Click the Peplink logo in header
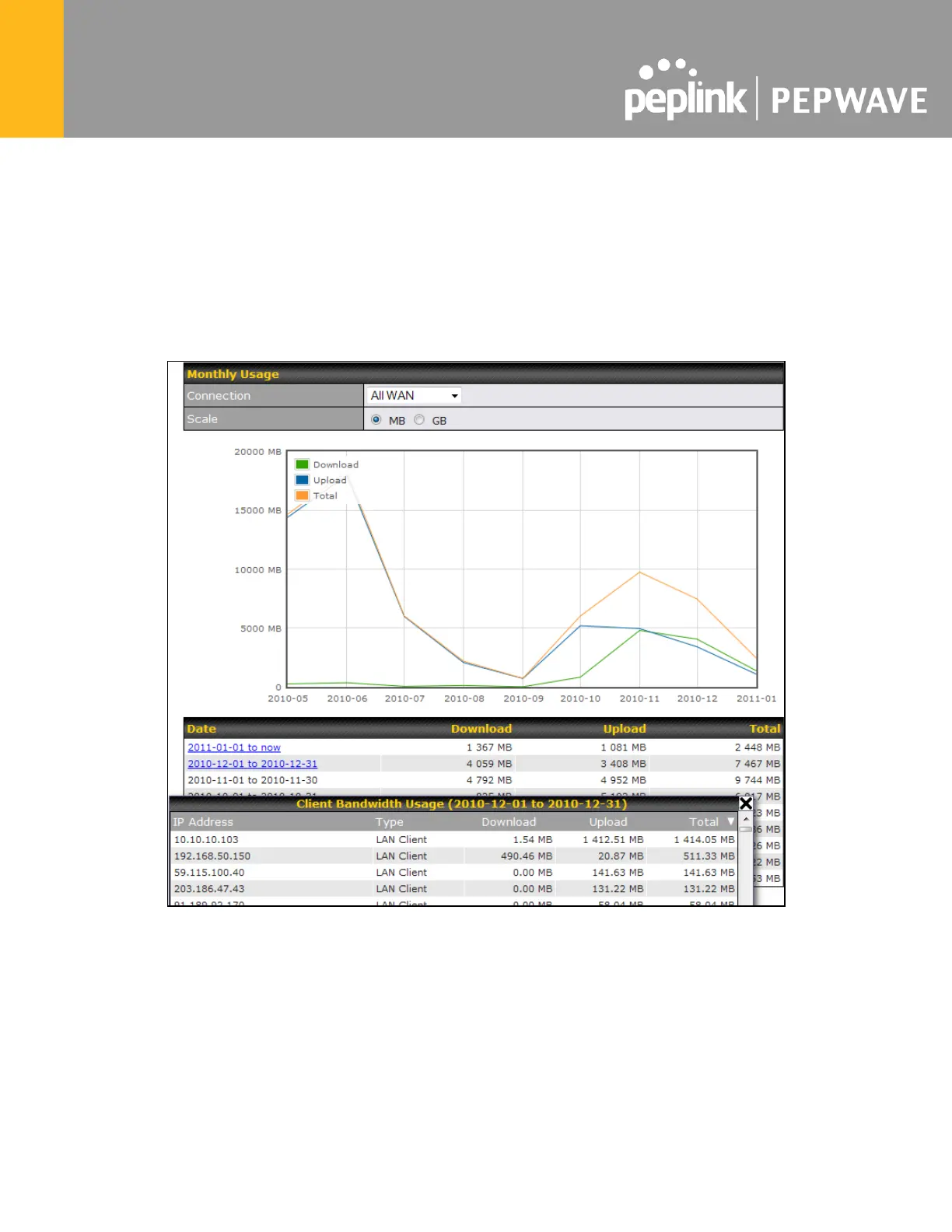Image resolution: width=952 pixels, height=1232 pixels. pyautogui.click(x=685, y=89)
